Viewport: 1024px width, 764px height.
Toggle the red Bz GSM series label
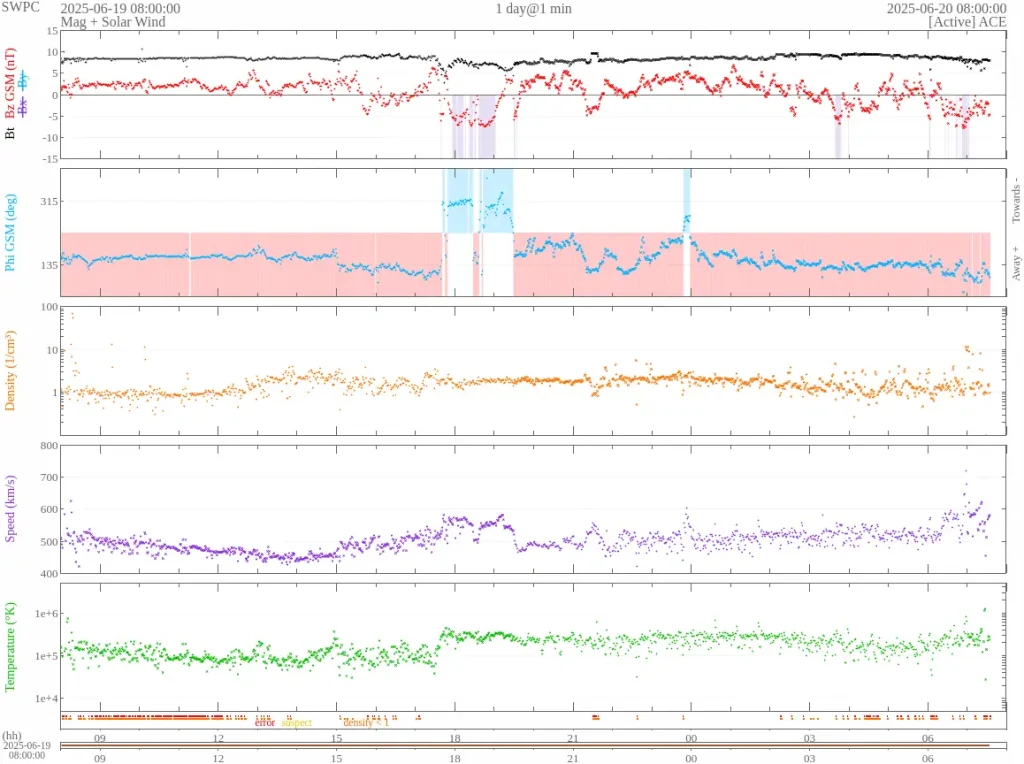(10, 83)
